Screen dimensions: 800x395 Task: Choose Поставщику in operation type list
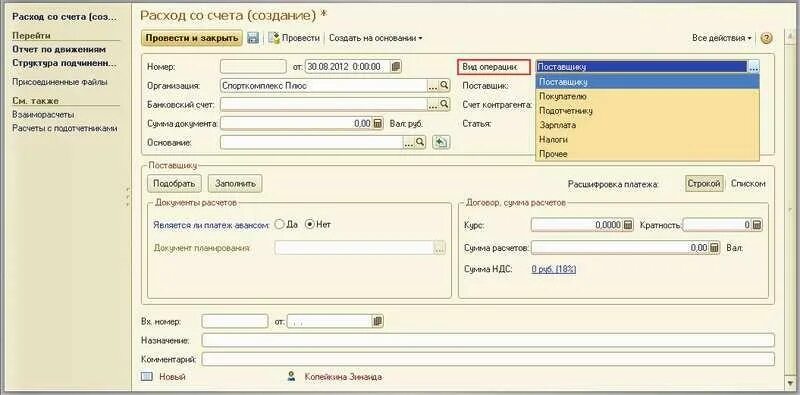(x=647, y=82)
